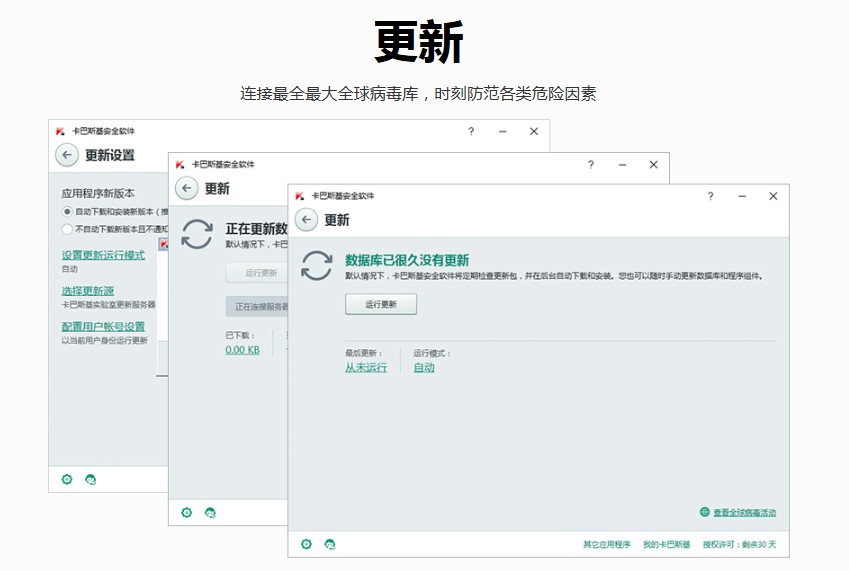Open support agent icon in middle 更新 window
This screenshot has width=849, height=571.
210,512
